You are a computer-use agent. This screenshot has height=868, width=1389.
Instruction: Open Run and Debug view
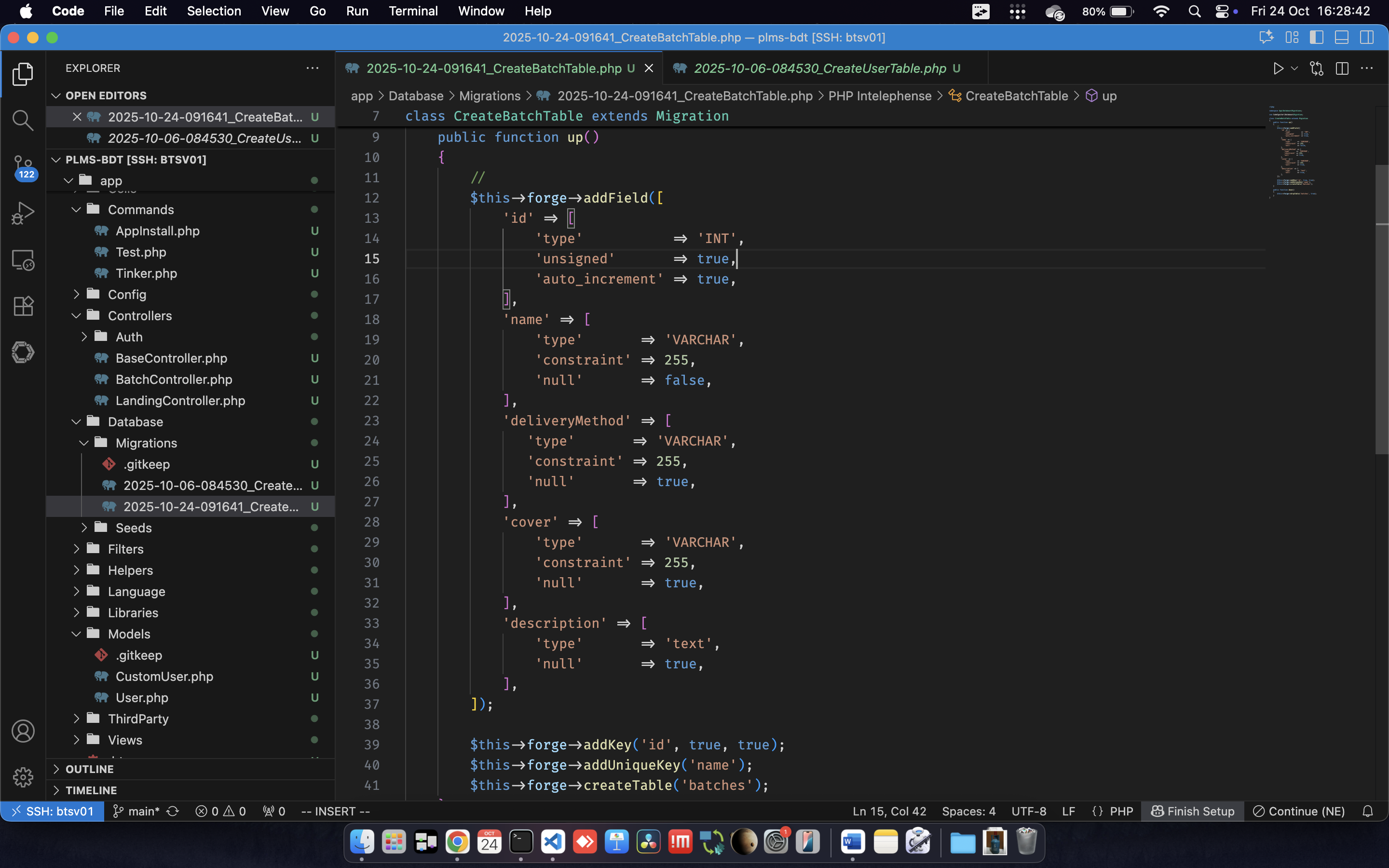click(x=22, y=213)
